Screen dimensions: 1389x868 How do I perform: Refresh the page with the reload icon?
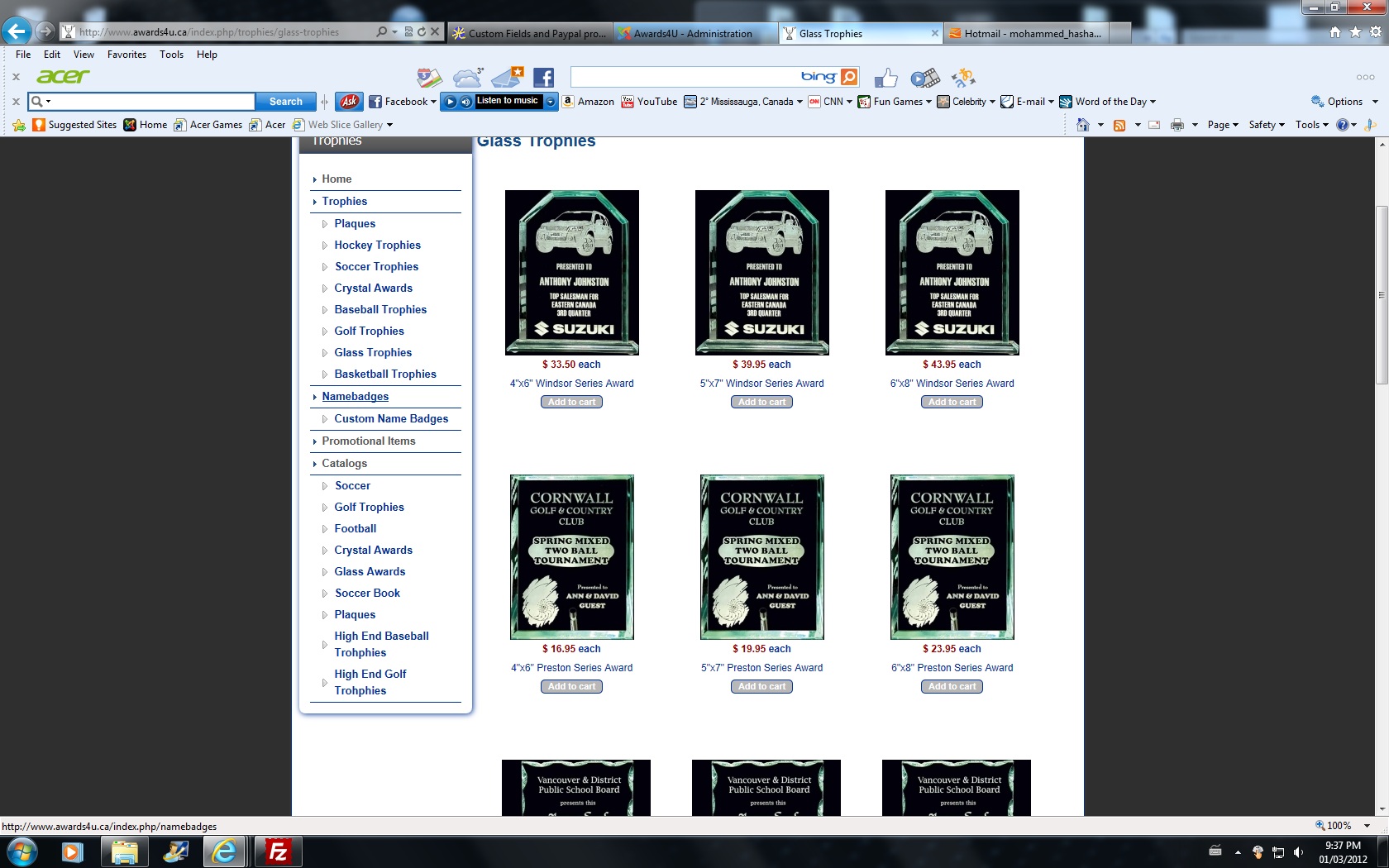422,32
